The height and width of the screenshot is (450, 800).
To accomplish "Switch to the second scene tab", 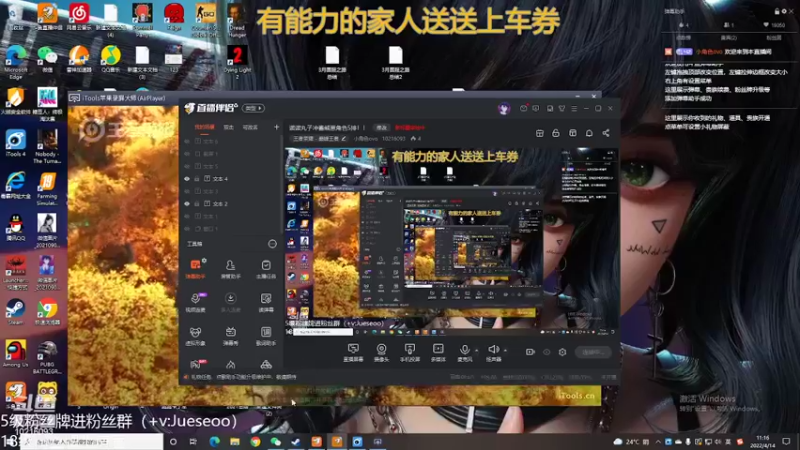I will click(229, 127).
